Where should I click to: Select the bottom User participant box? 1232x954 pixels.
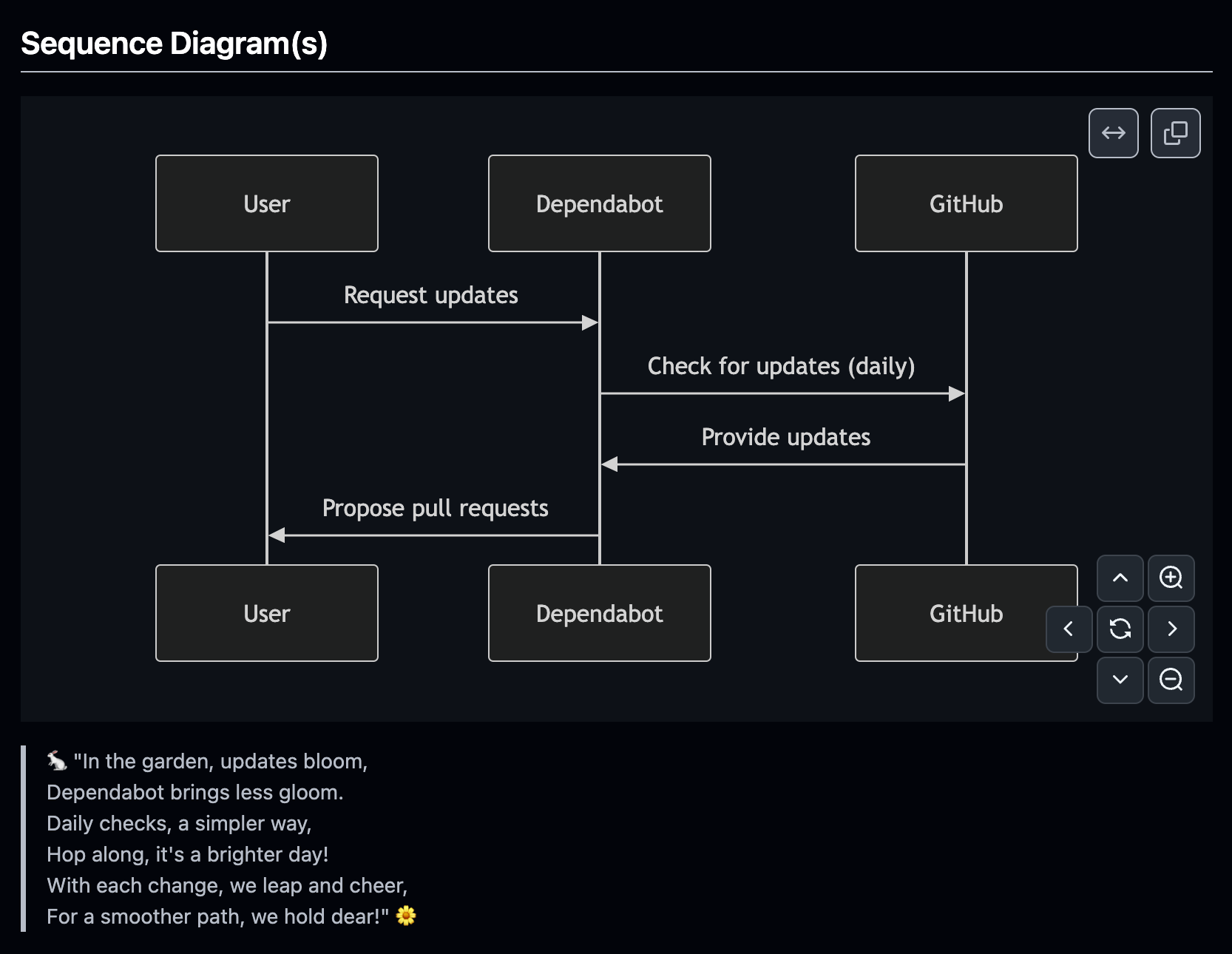(266, 613)
